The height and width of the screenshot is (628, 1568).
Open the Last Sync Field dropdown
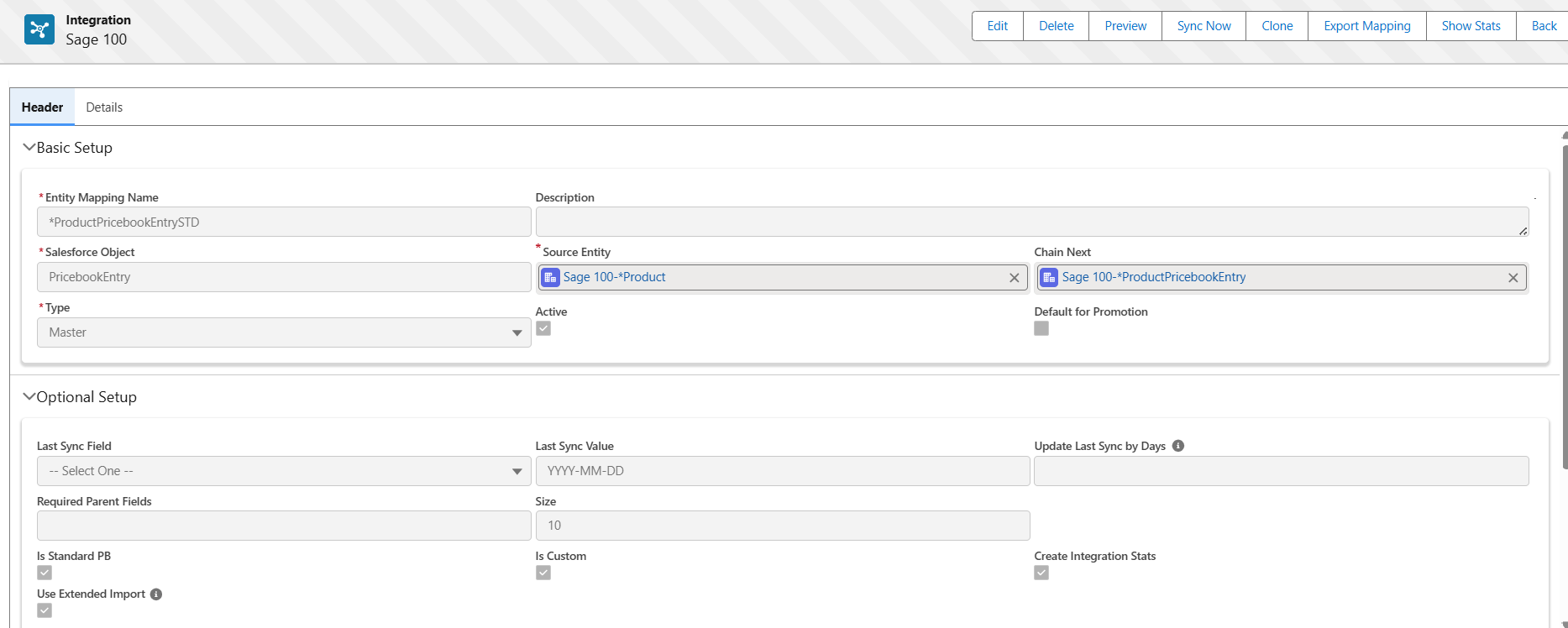click(x=284, y=471)
